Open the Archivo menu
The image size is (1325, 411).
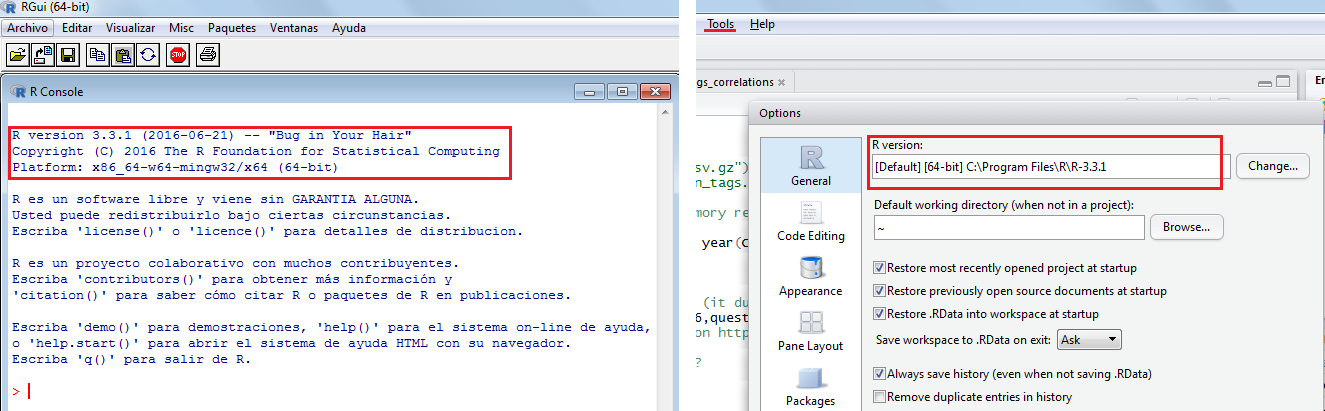coord(27,28)
